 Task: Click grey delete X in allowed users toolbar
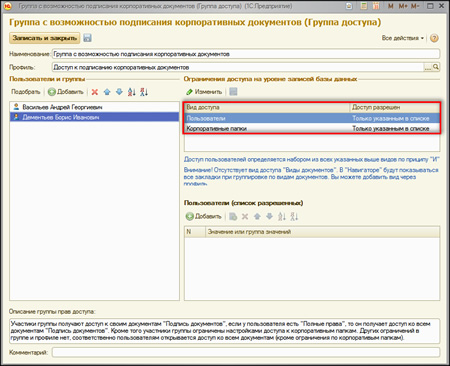tap(245, 217)
